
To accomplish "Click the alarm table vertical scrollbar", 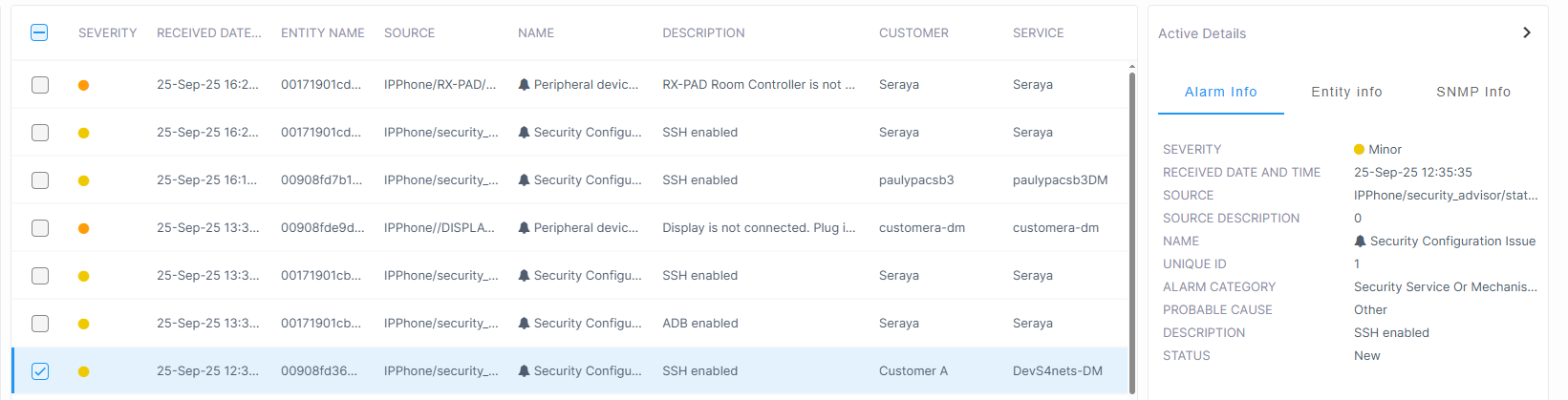I will click(1132, 229).
